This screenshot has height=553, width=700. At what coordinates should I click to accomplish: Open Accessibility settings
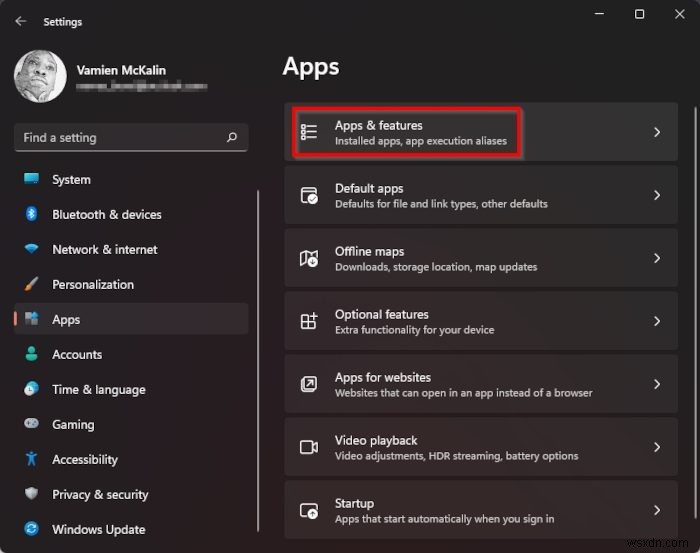click(131, 459)
